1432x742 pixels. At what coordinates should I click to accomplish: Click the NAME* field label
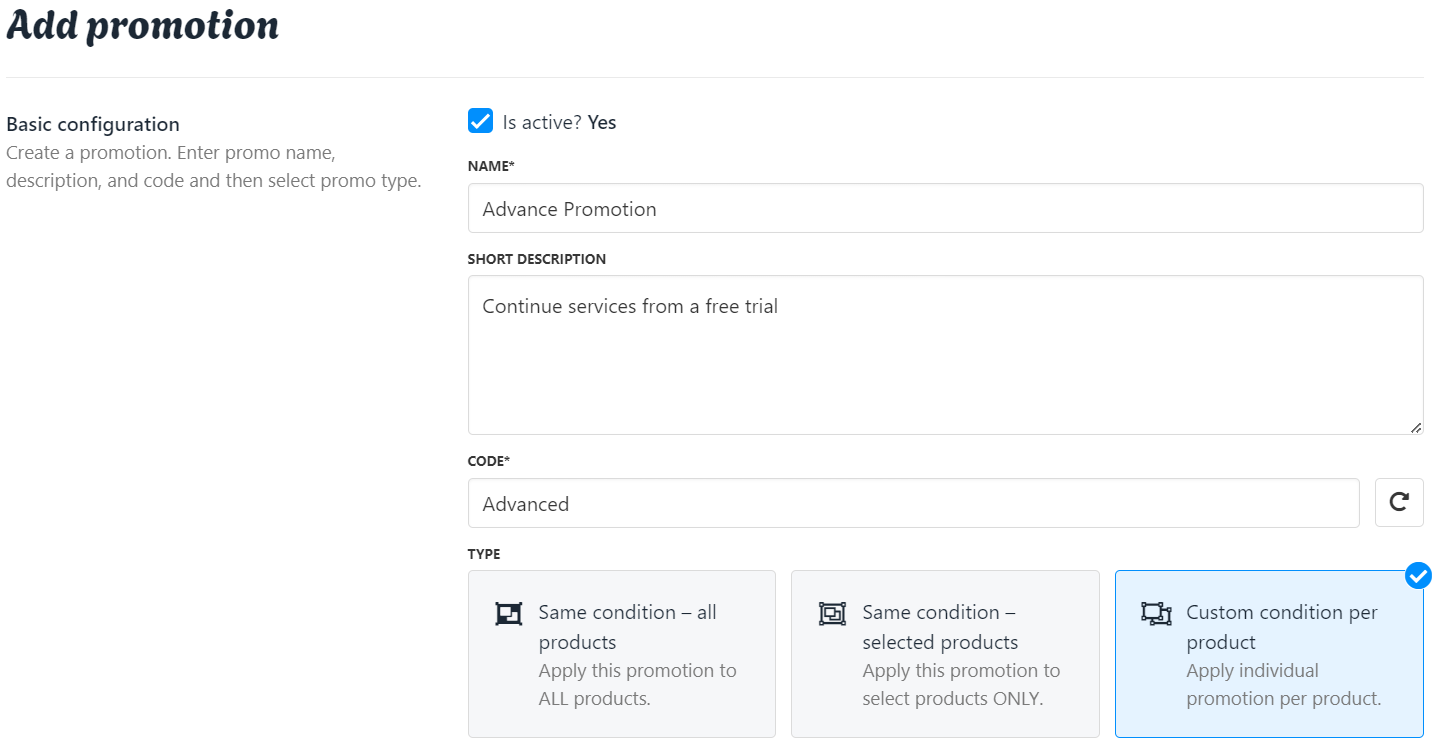click(x=491, y=166)
